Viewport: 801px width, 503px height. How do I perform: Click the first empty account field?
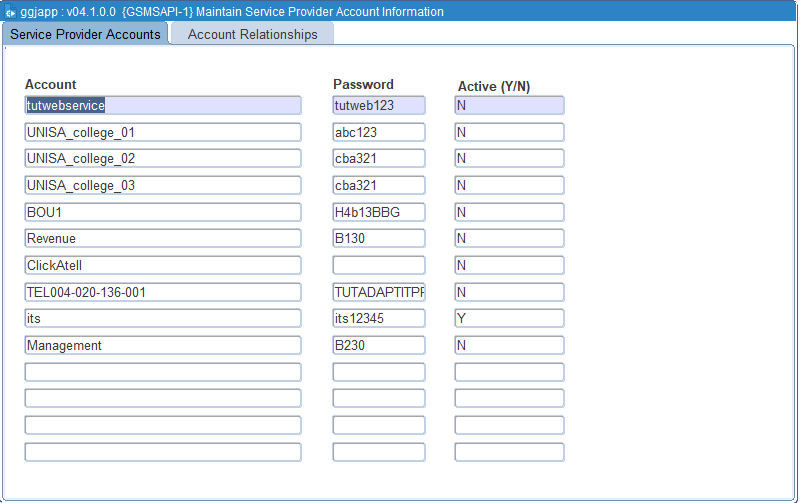click(162, 372)
